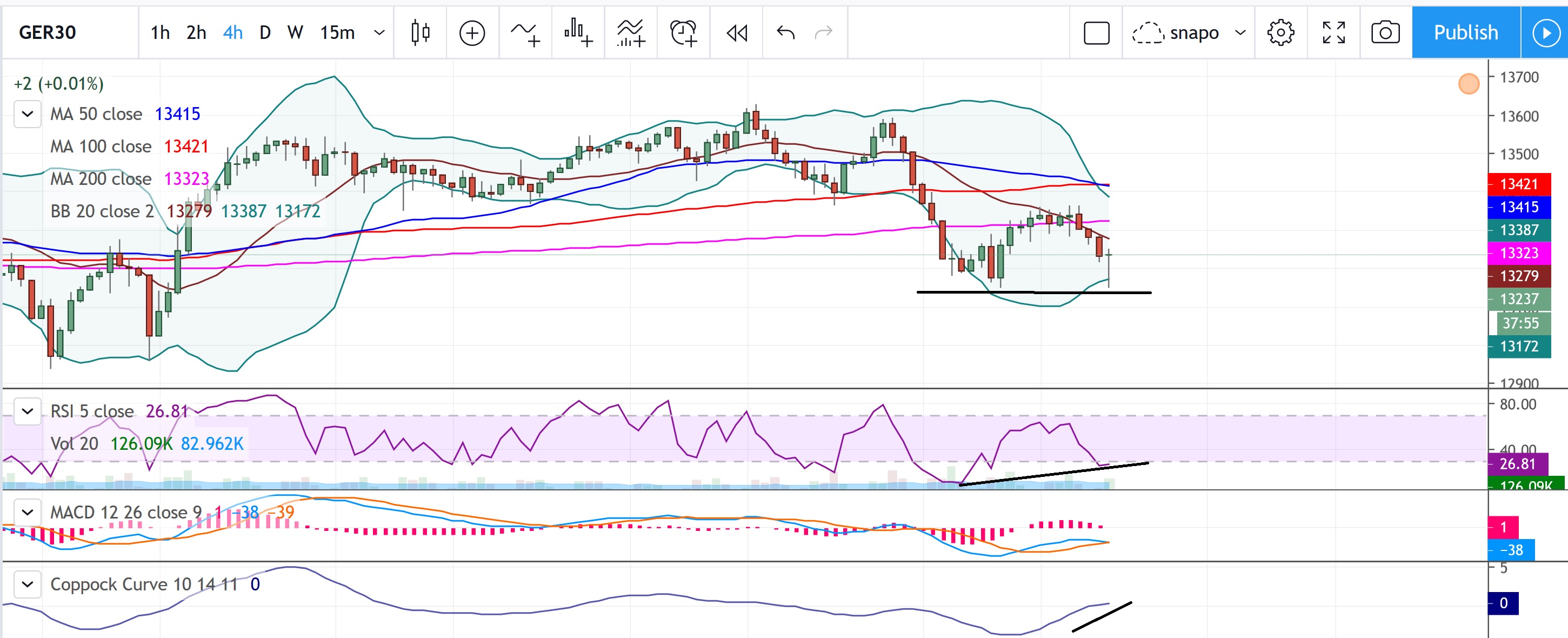
Task: Collapse the RSI pane legend
Action: click(28, 411)
